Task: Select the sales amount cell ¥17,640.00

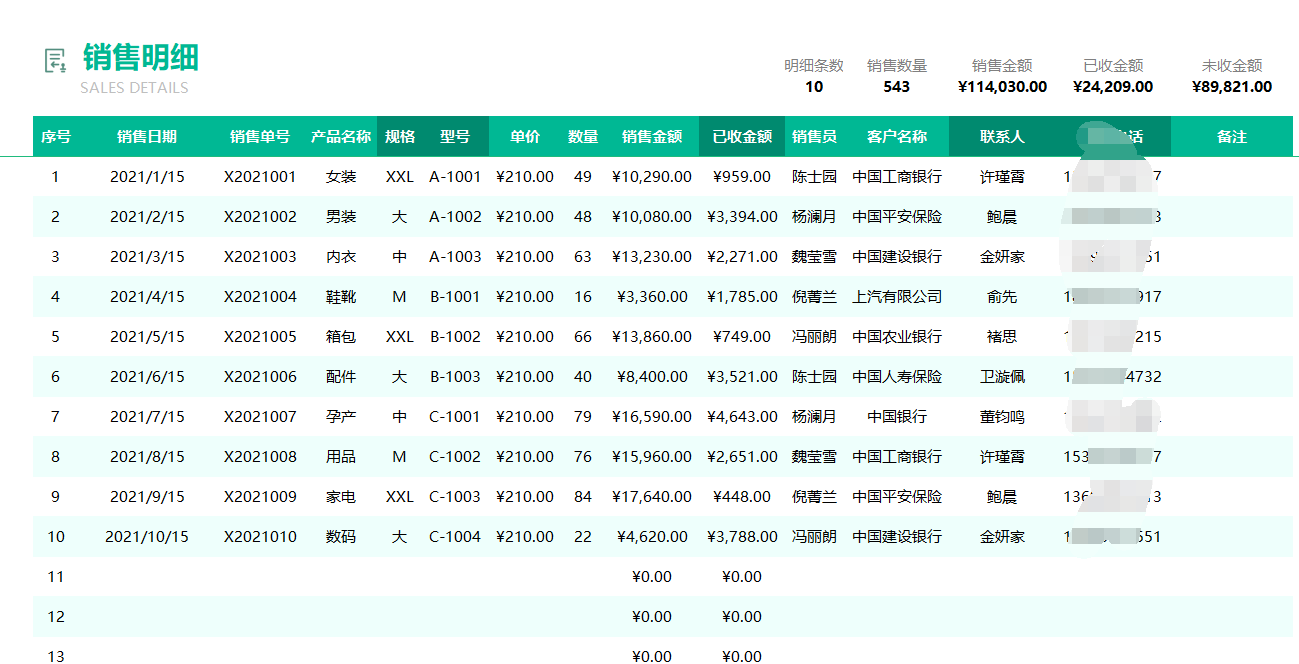Action: pos(652,497)
